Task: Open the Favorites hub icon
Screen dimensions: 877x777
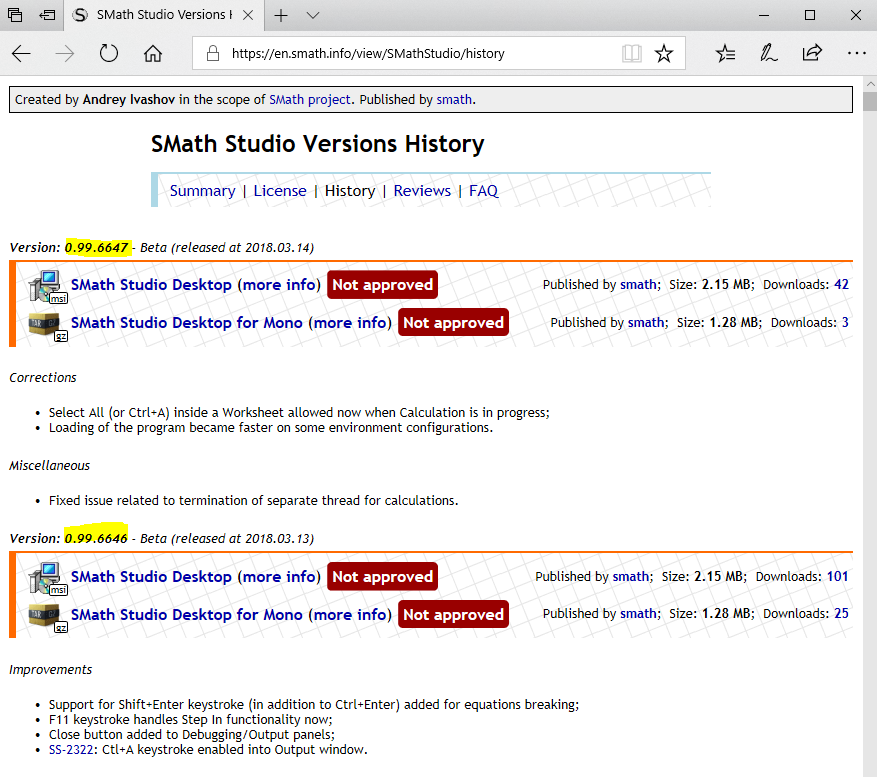Action: 726,54
